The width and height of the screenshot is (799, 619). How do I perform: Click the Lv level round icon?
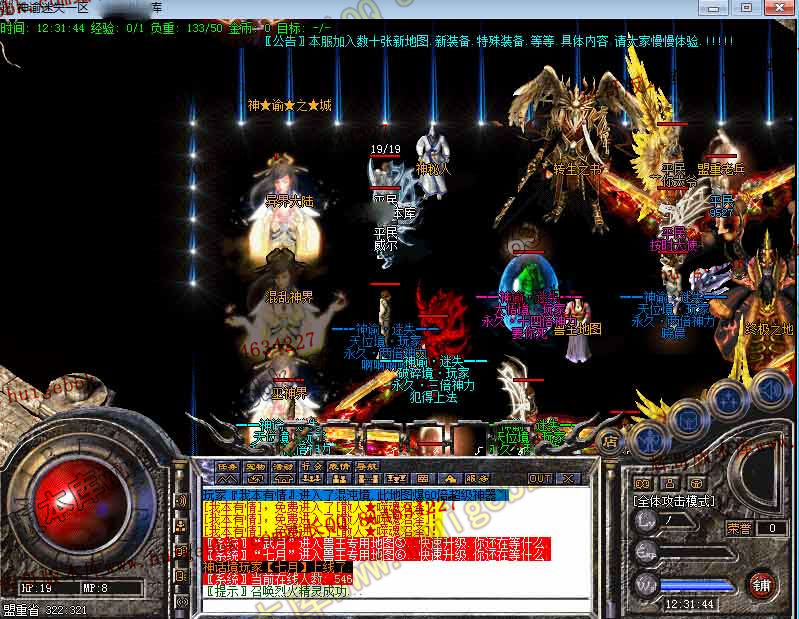pos(645,522)
